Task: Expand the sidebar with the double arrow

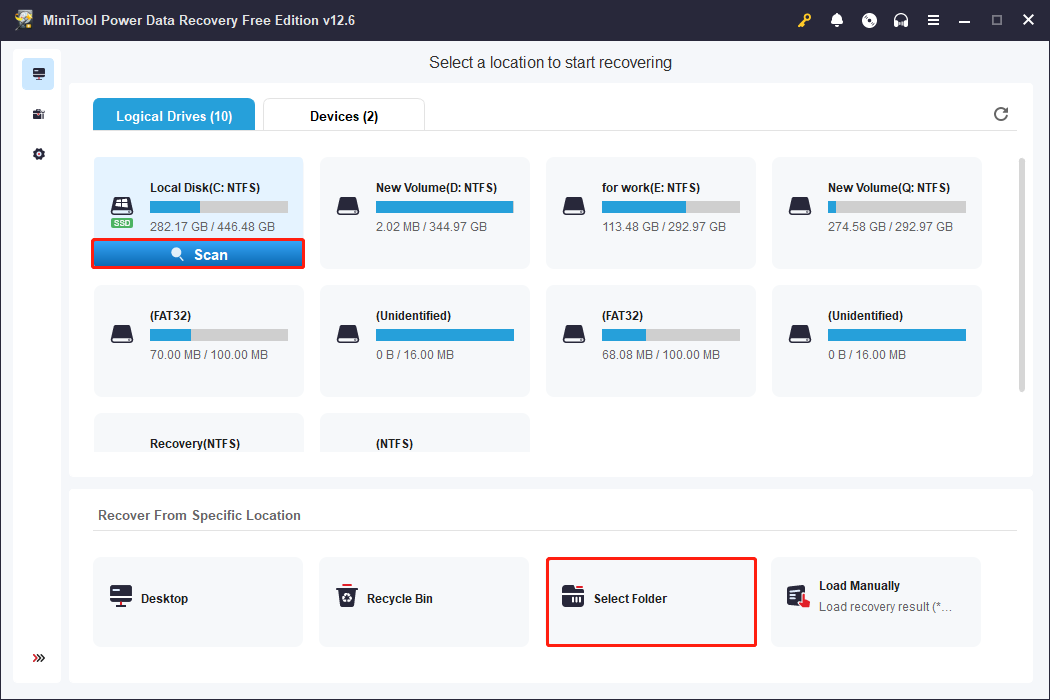Action: point(38,658)
